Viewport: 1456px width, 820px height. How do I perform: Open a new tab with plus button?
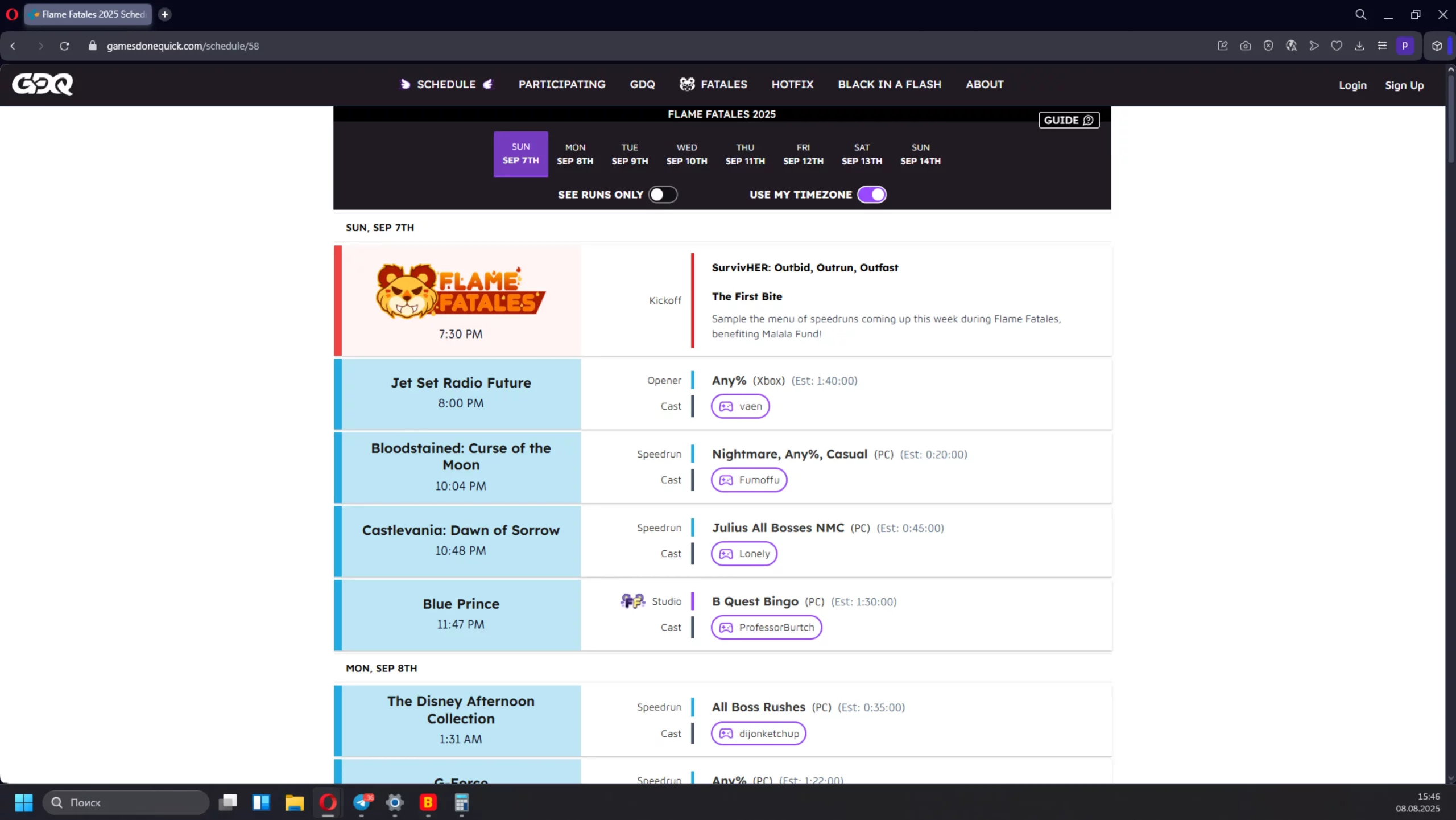pos(165,15)
